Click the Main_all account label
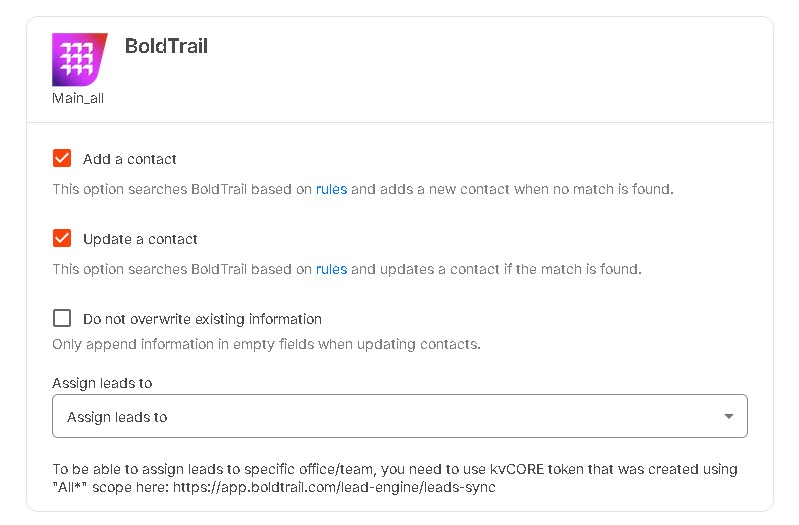Viewport: 799px width, 525px height. 78,98
